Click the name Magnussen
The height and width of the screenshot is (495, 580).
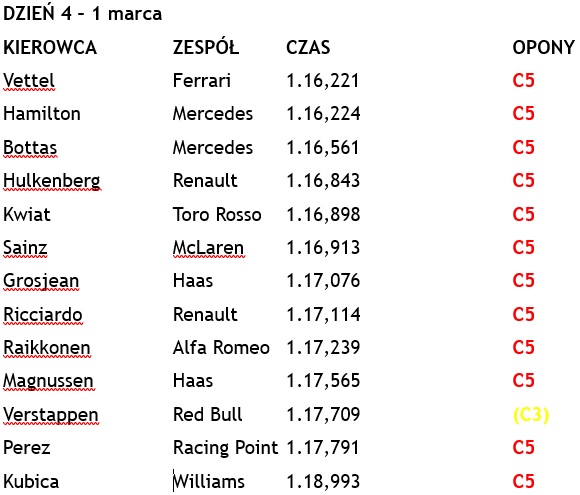pos(48,381)
